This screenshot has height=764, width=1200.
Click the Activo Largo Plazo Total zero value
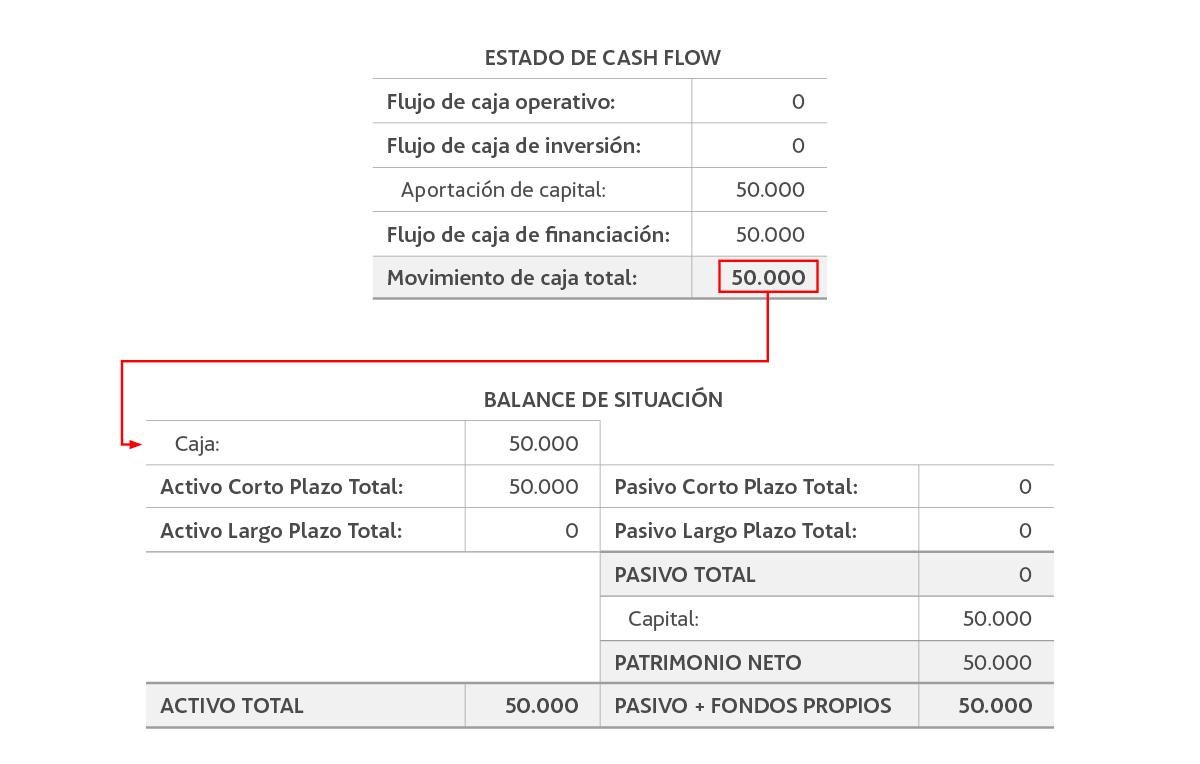tap(573, 530)
